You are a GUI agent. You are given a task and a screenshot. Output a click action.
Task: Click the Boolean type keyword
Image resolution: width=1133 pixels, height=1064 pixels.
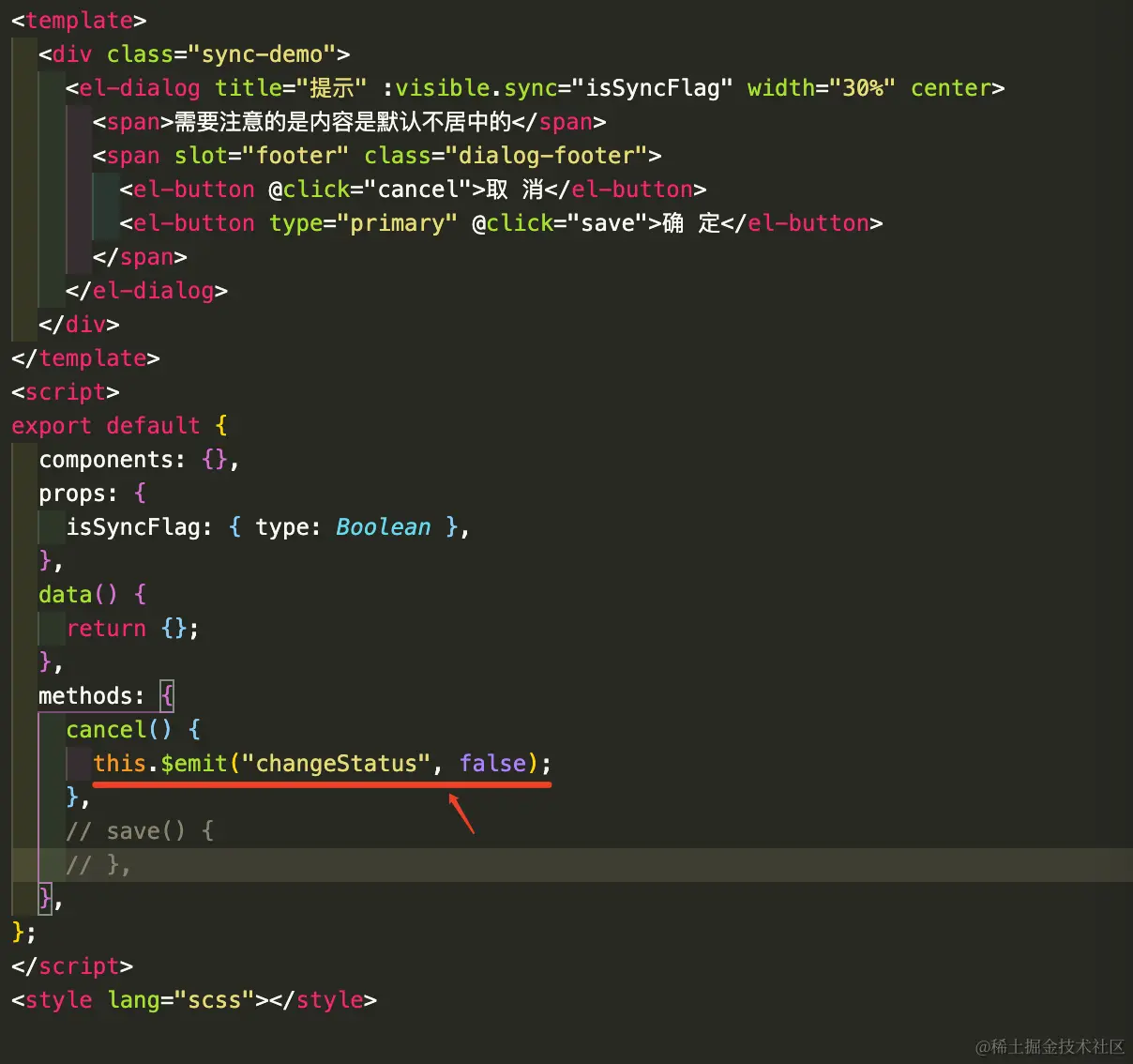click(x=383, y=526)
